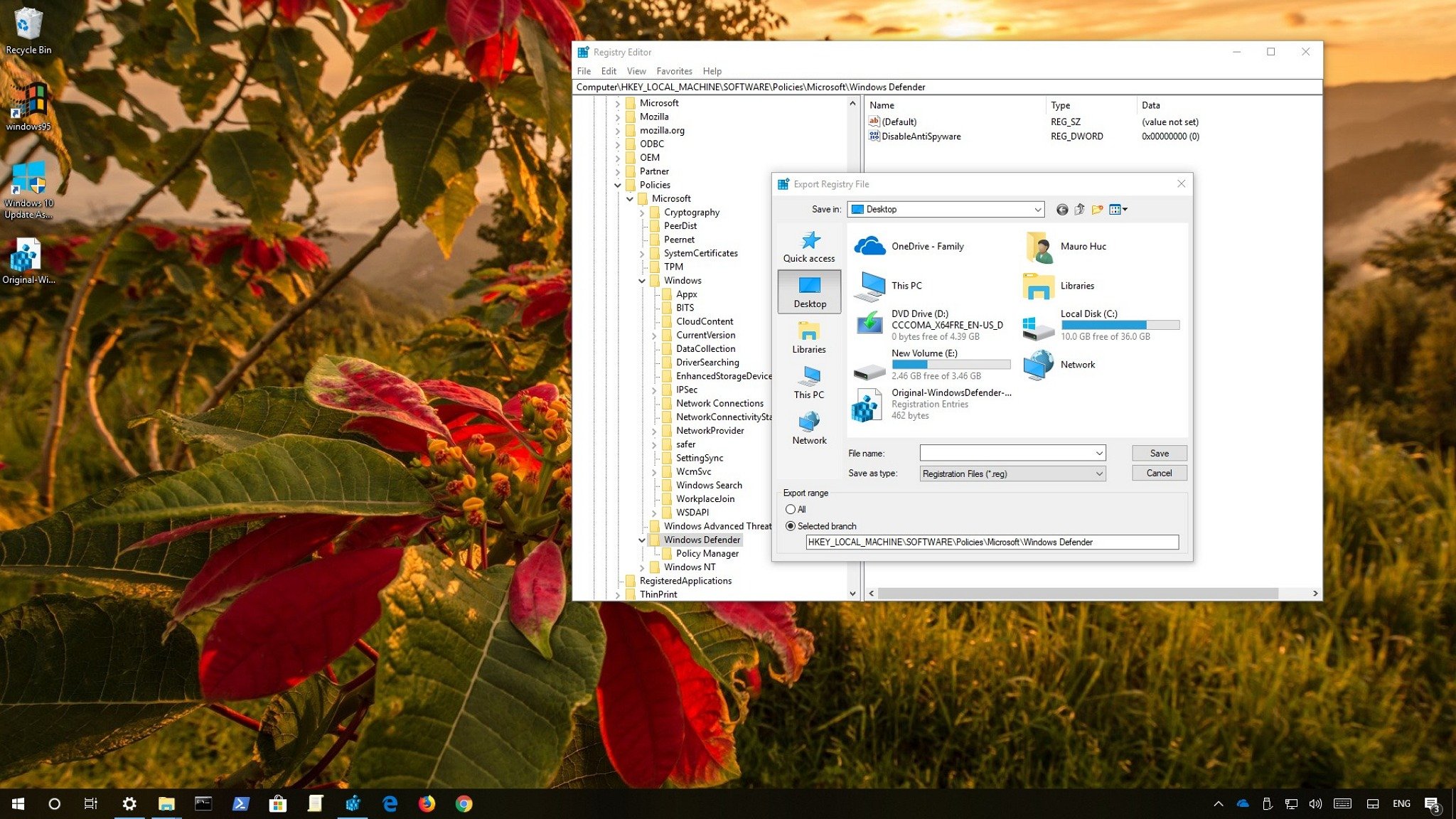Viewport: 1456px width, 819px height.
Task: Open the Edit menu in Registry Editor
Action: (x=608, y=71)
